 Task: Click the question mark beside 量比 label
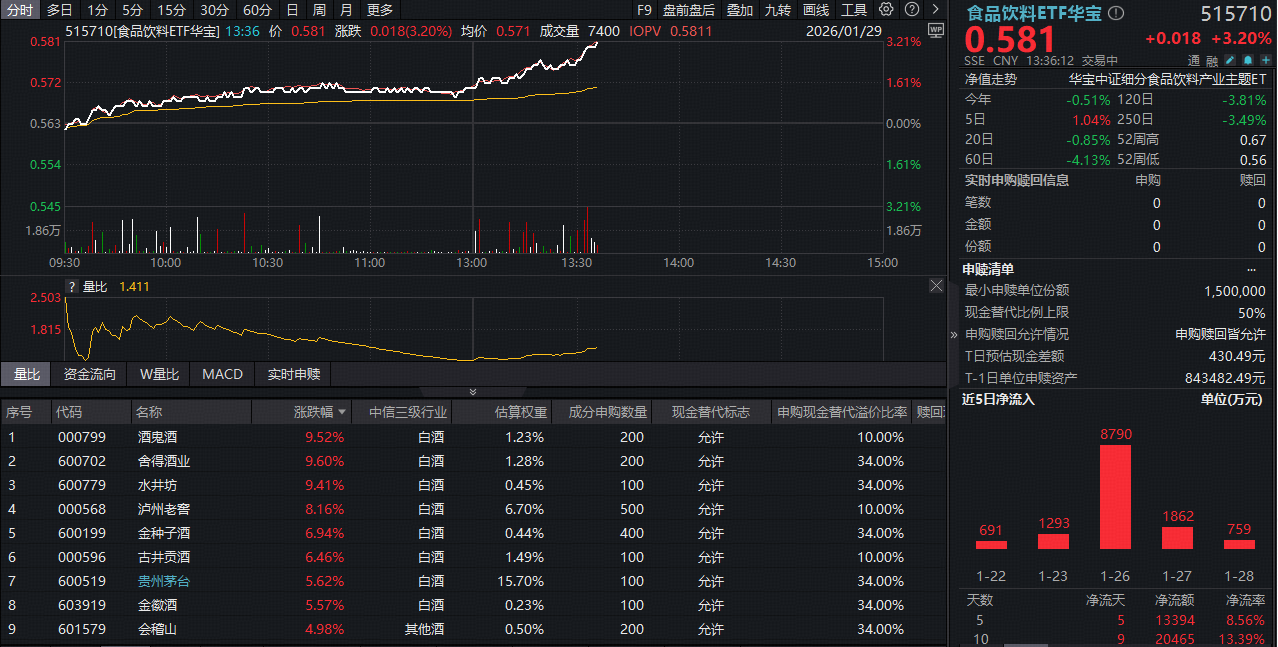point(71,287)
